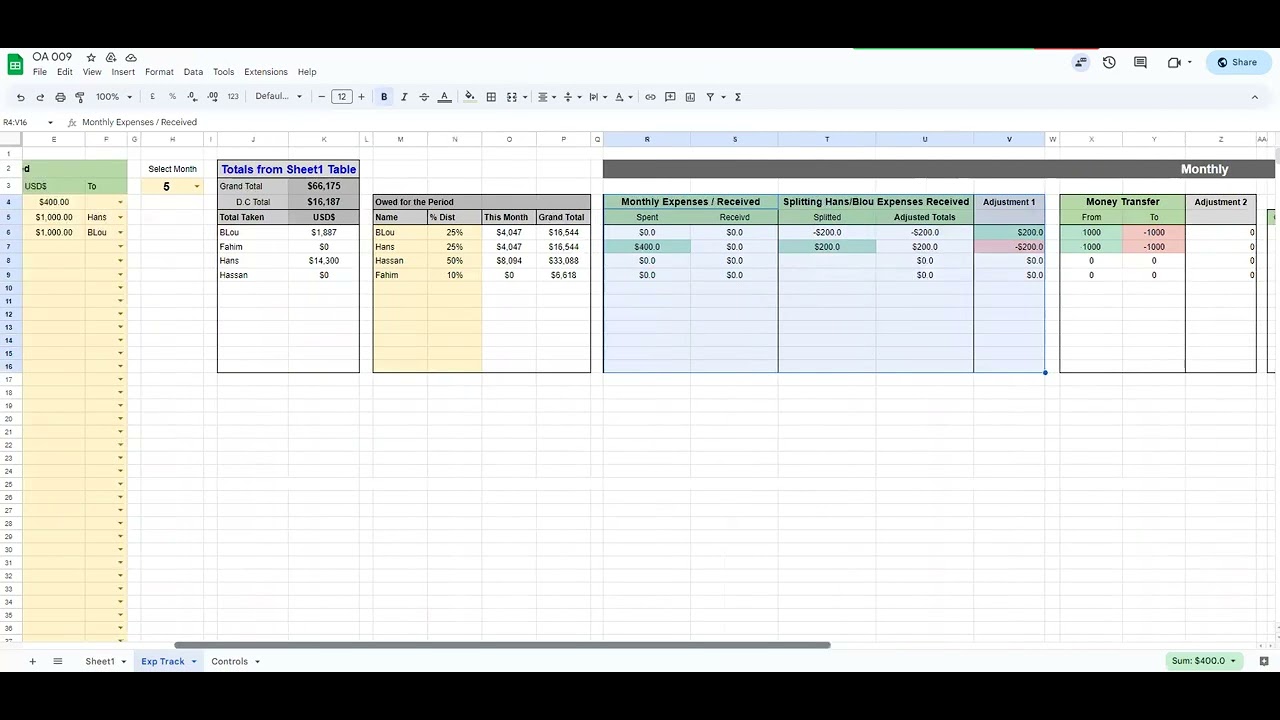Activate the Paint format roller icon

tap(80, 97)
